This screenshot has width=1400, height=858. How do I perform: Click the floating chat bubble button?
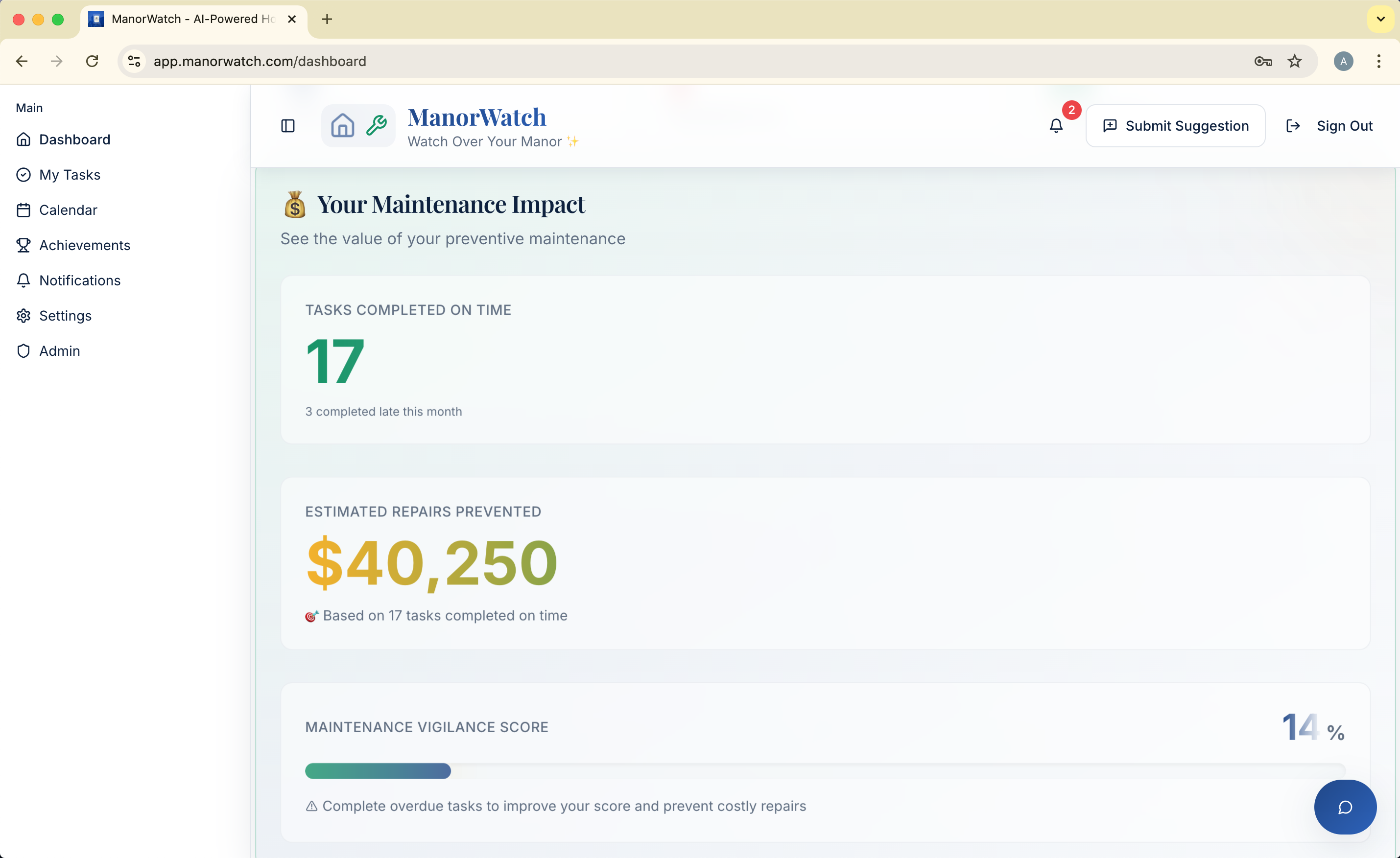[x=1345, y=807]
